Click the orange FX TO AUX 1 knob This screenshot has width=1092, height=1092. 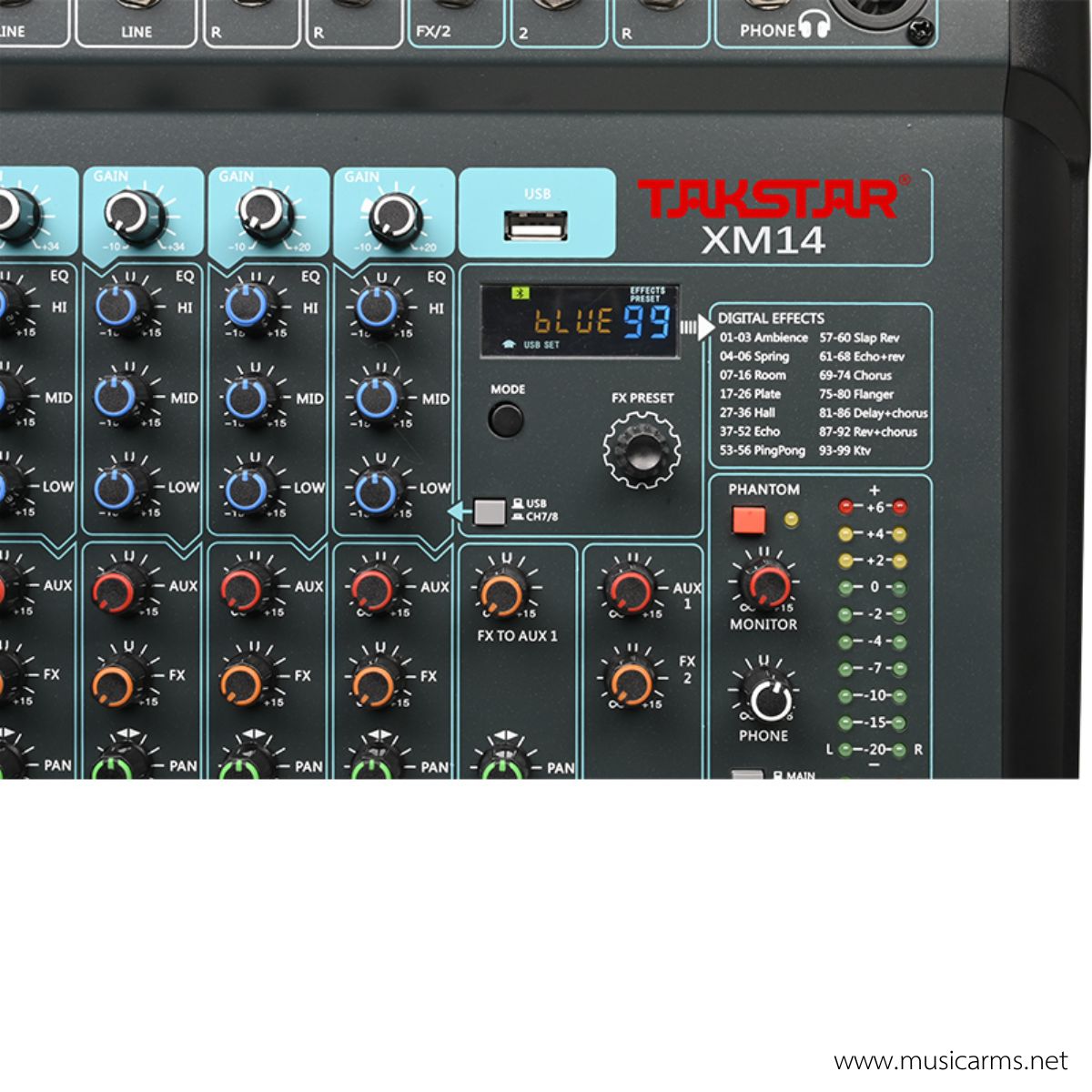tap(500, 593)
